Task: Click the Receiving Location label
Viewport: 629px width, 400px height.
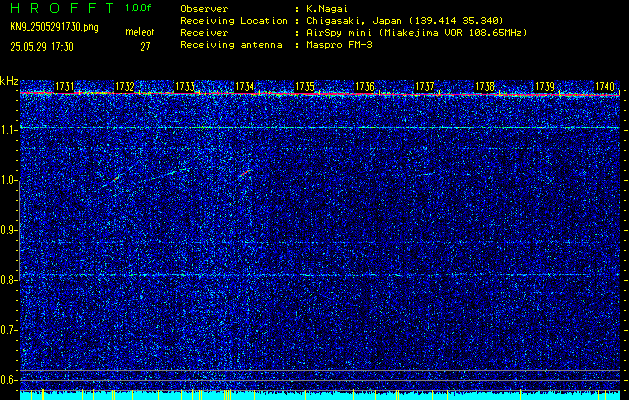Action: tap(234, 21)
